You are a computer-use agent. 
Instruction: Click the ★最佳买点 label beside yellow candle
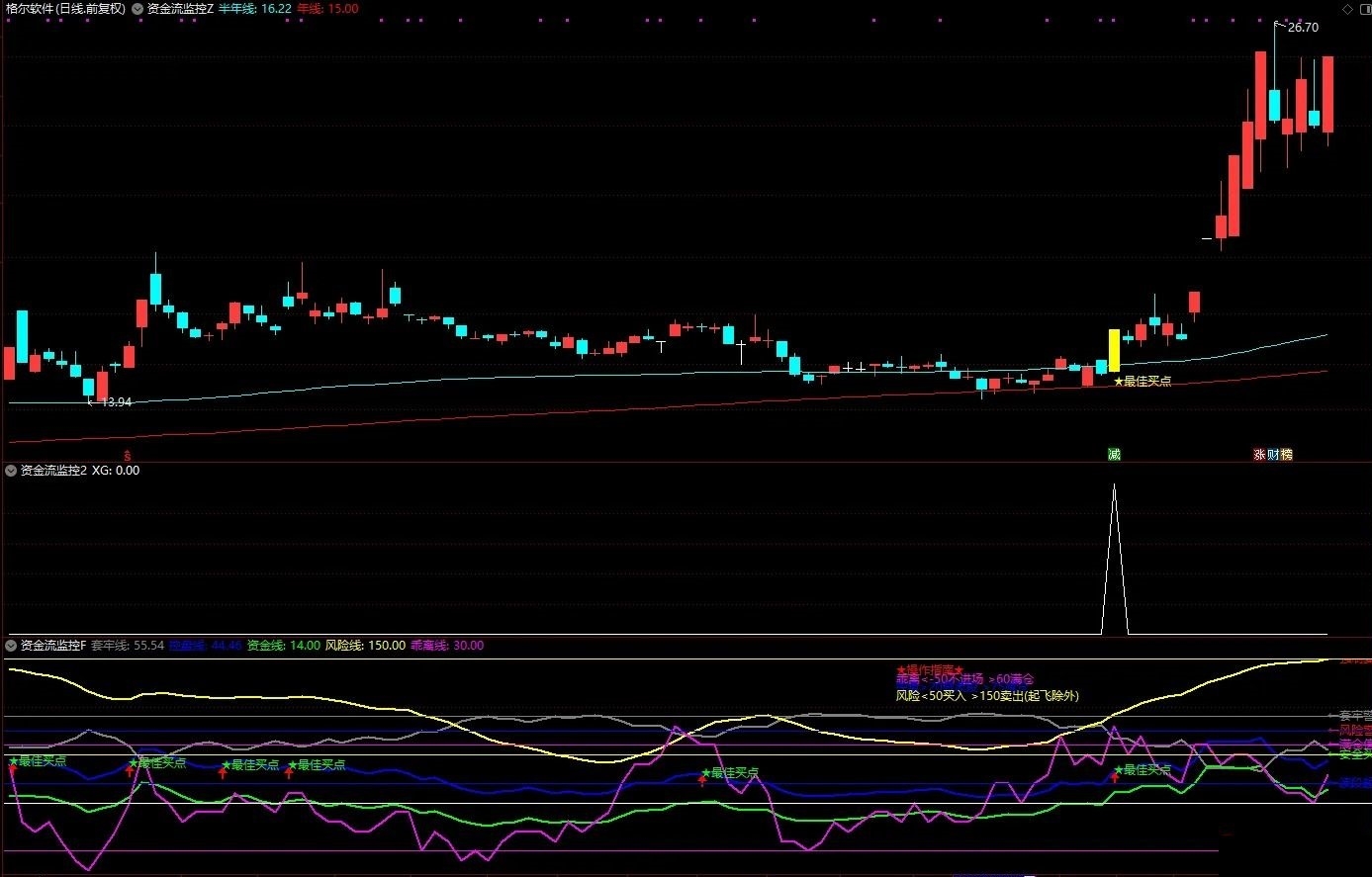coord(1143,381)
